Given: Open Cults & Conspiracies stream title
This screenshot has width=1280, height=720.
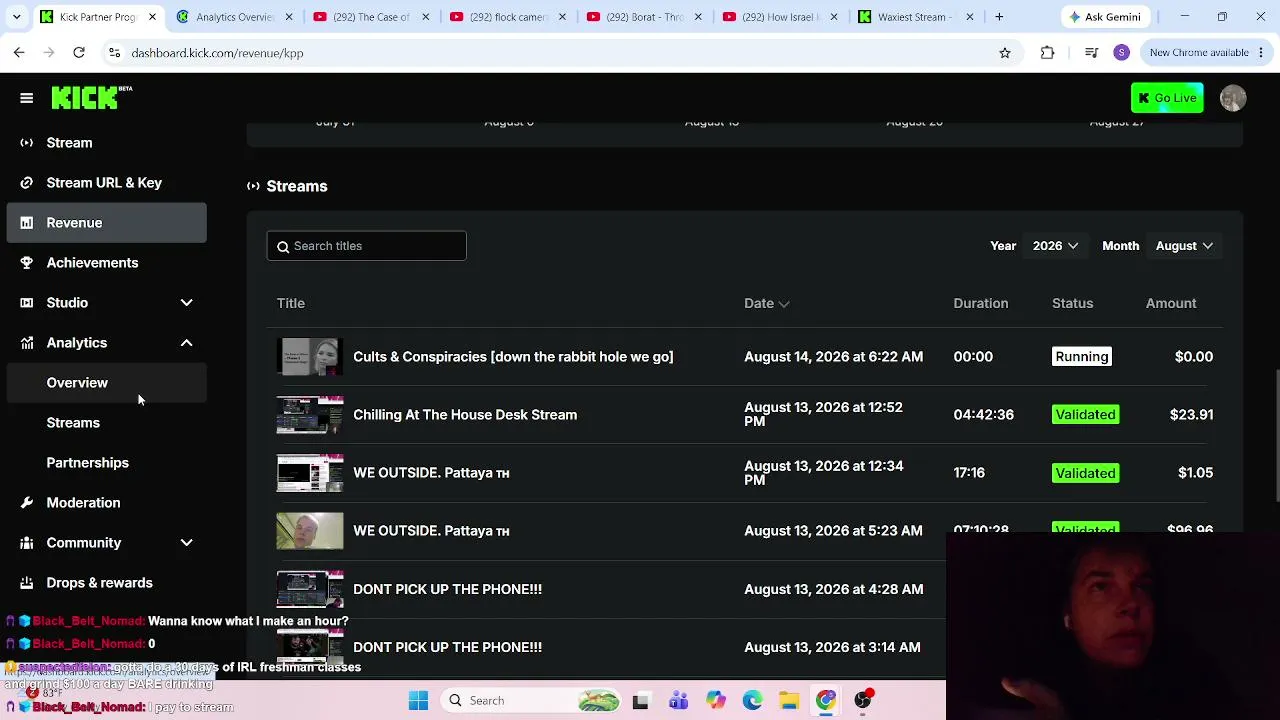Looking at the screenshot, I should 513,357.
